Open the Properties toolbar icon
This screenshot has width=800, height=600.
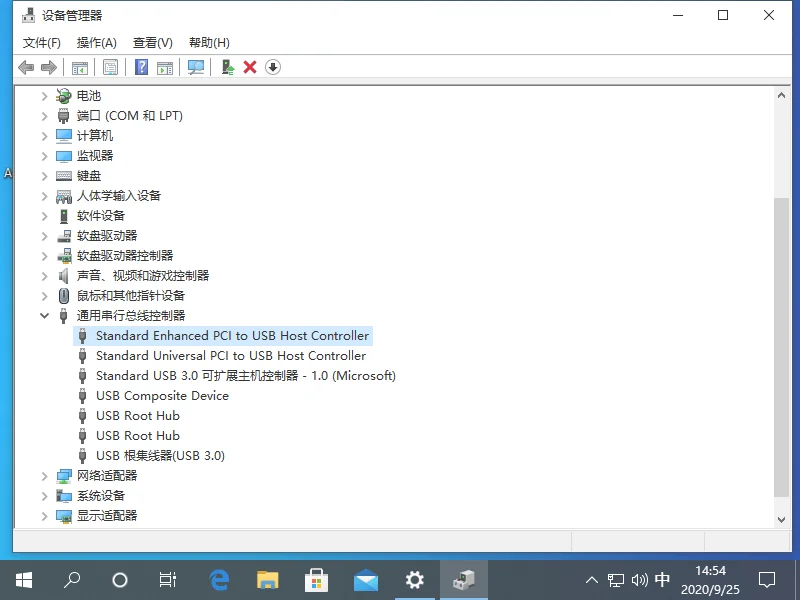pos(110,67)
